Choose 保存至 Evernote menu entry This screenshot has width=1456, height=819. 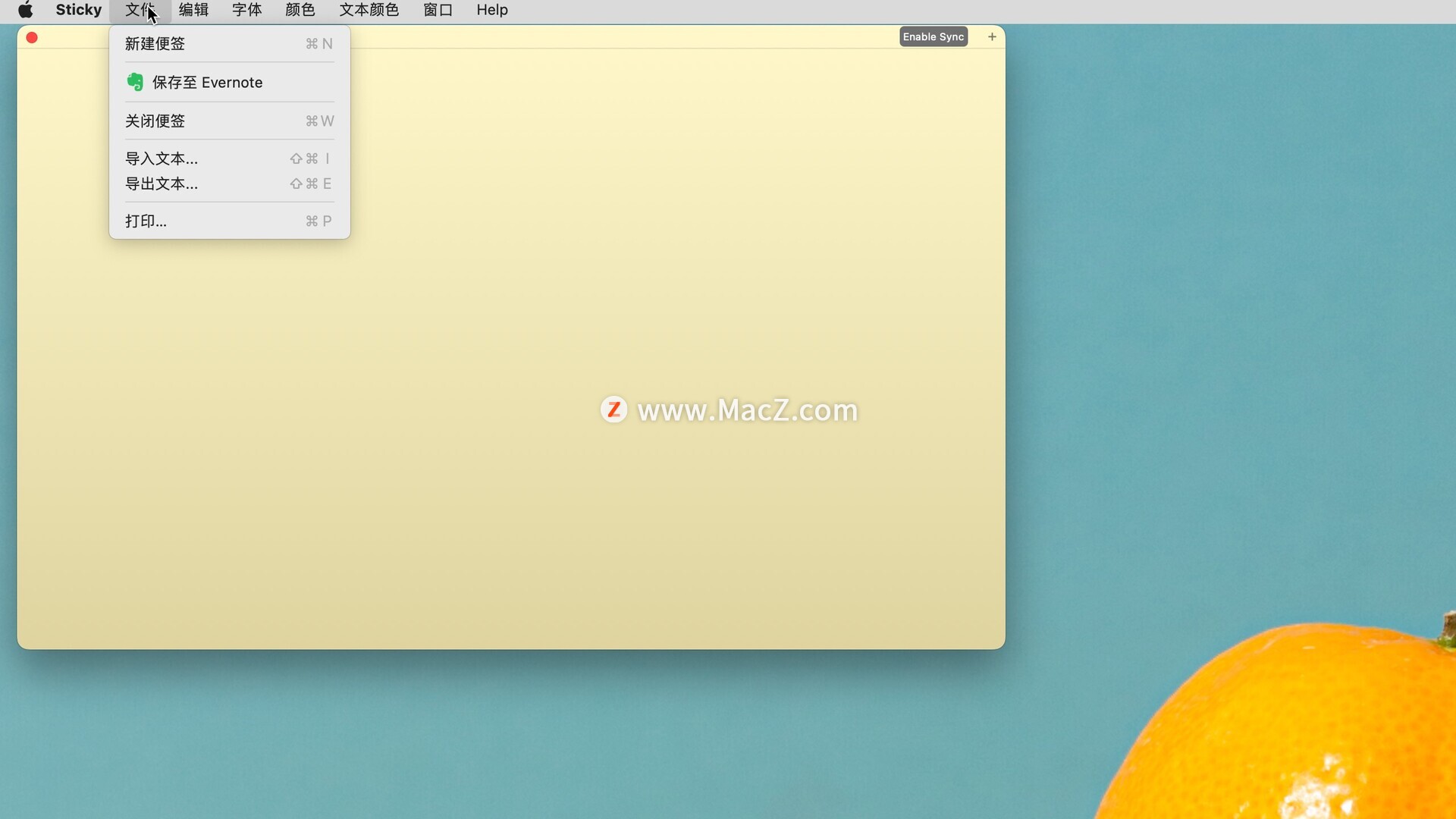[x=230, y=82]
